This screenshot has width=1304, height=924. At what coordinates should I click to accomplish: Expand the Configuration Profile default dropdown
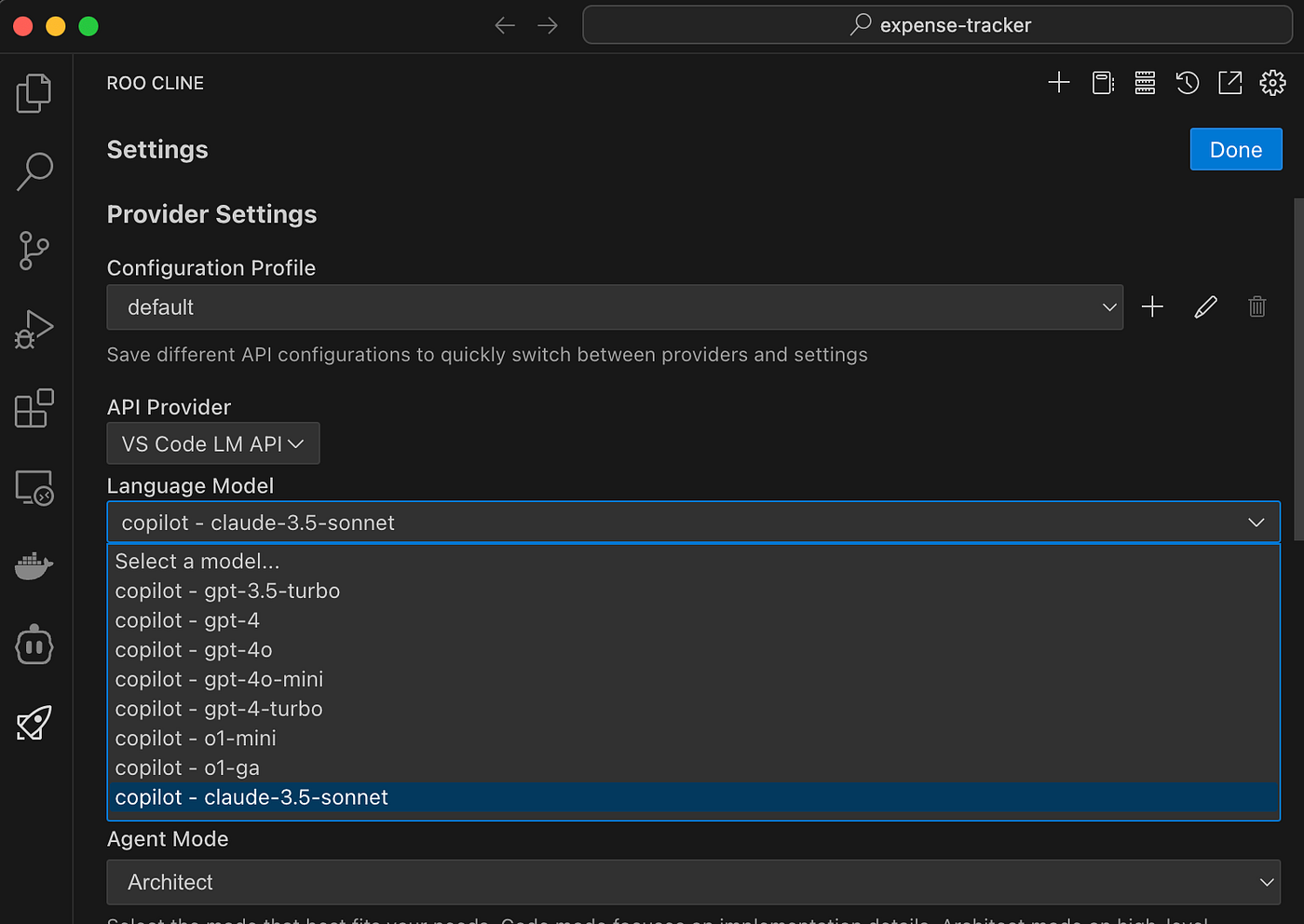pos(615,307)
